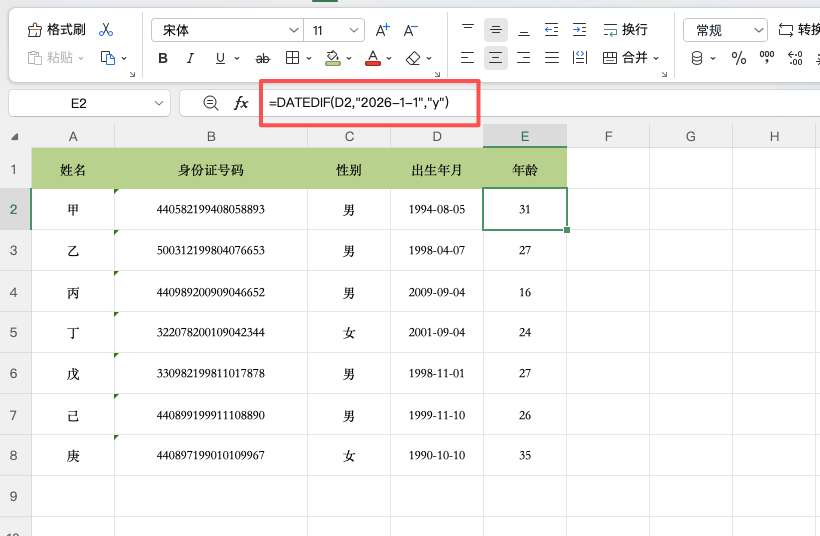Select column A header
Image resolution: width=820 pixels, height=536 pixels.
[73, 136]
